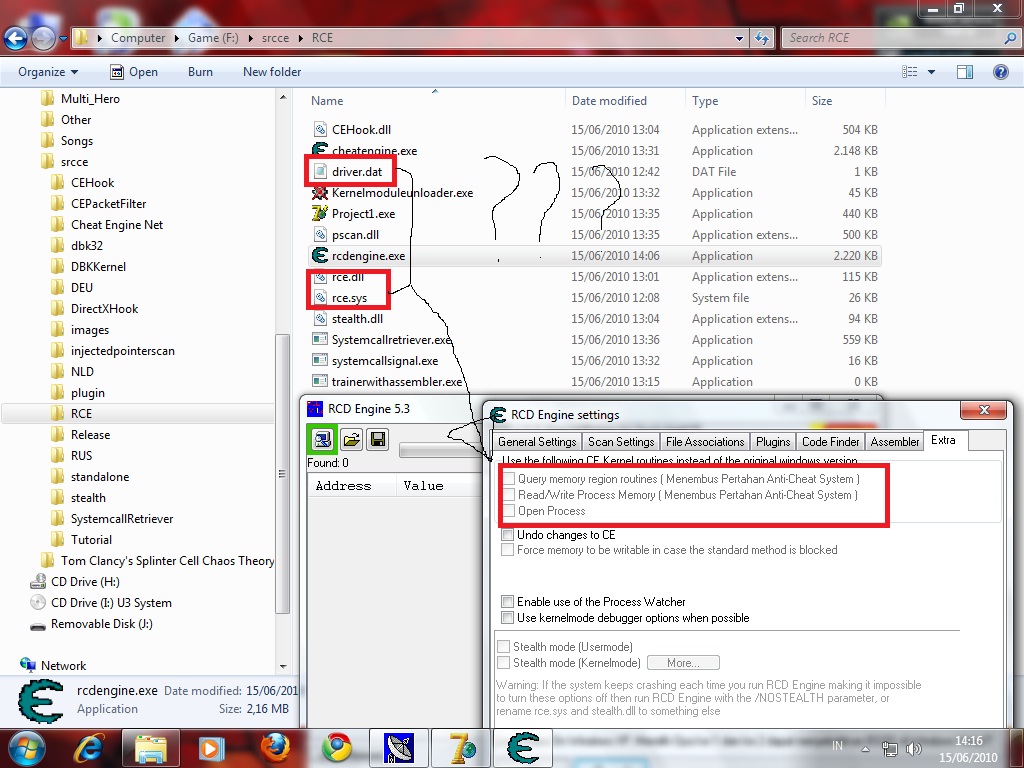Image resolution: width=1024 pixels, height=768 pixels.
Task: Enable the Undo changes to CE checkbox
Action: tap(508, 535)
